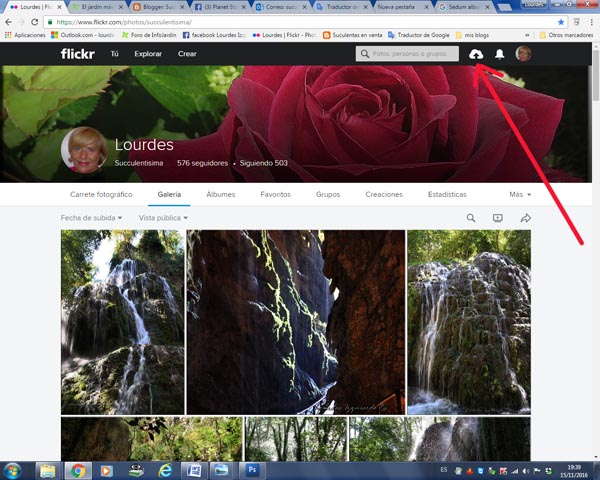Image resolution: width=600 pixels, height=480 pixels.
Task: Open the Suculentas en venta bookmark
Action: (x=352, y=35)
